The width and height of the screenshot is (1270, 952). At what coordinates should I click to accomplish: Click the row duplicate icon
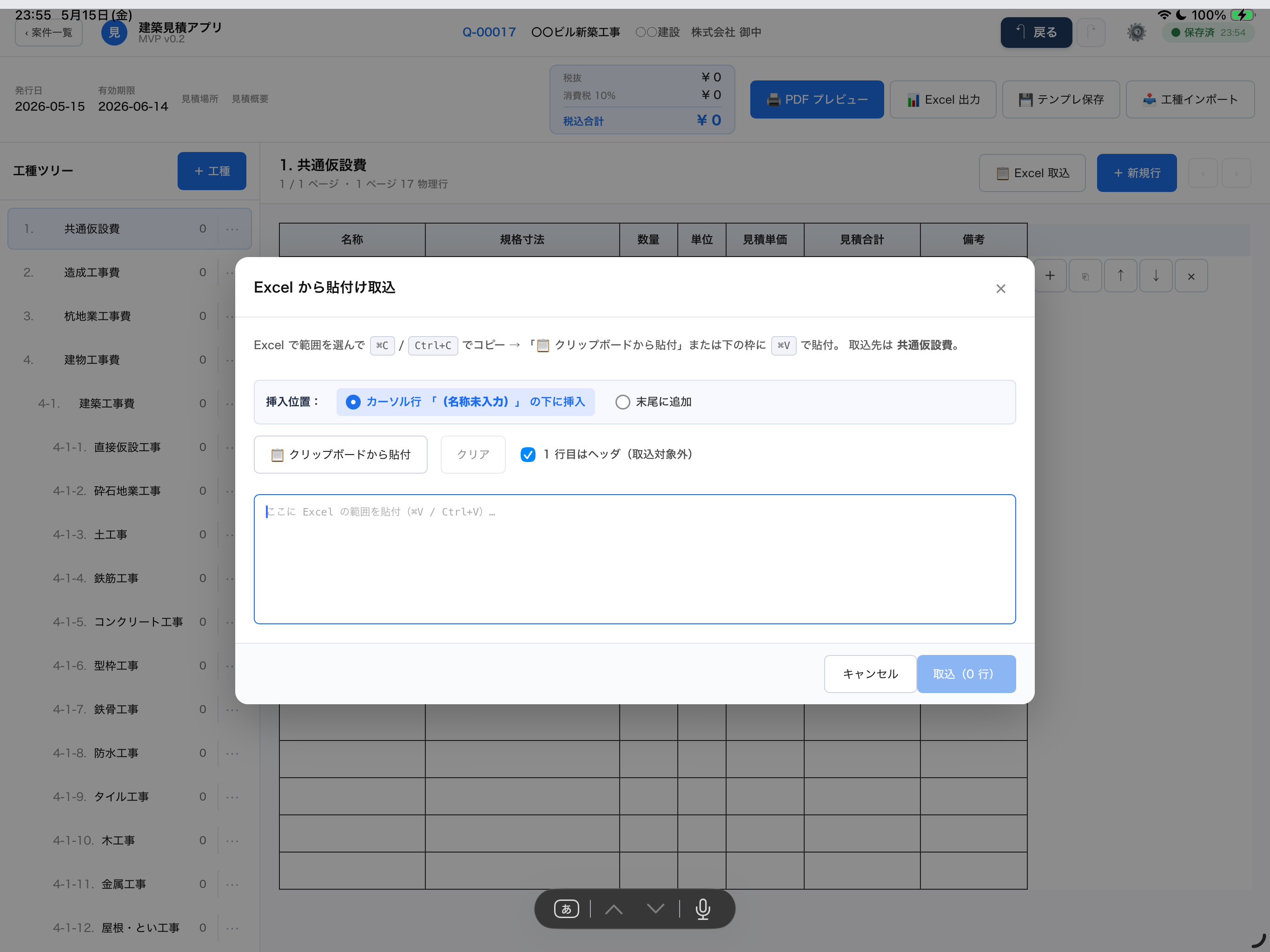(x=1085, y=276)
